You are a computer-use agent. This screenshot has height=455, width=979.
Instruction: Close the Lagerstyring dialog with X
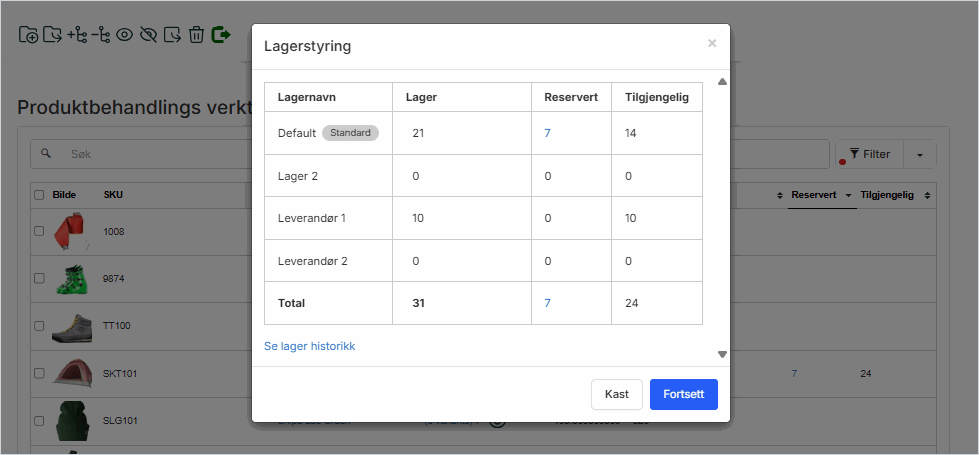click(712, 43)
